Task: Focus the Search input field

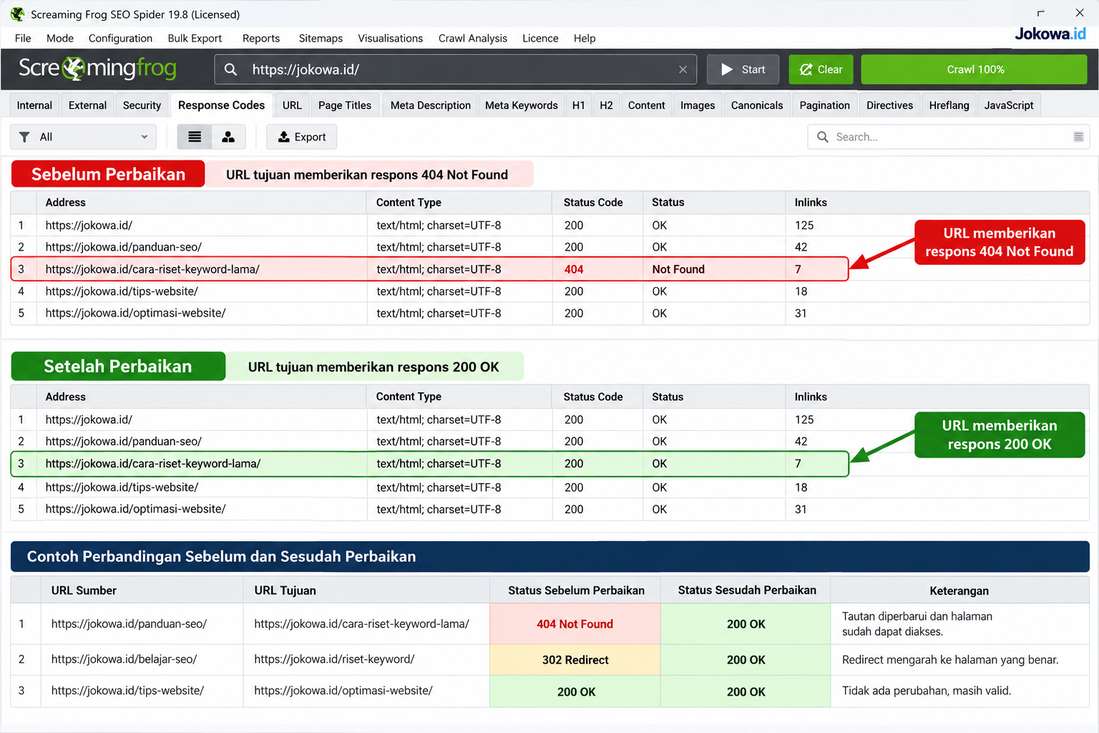Action: tap(948, 137)
